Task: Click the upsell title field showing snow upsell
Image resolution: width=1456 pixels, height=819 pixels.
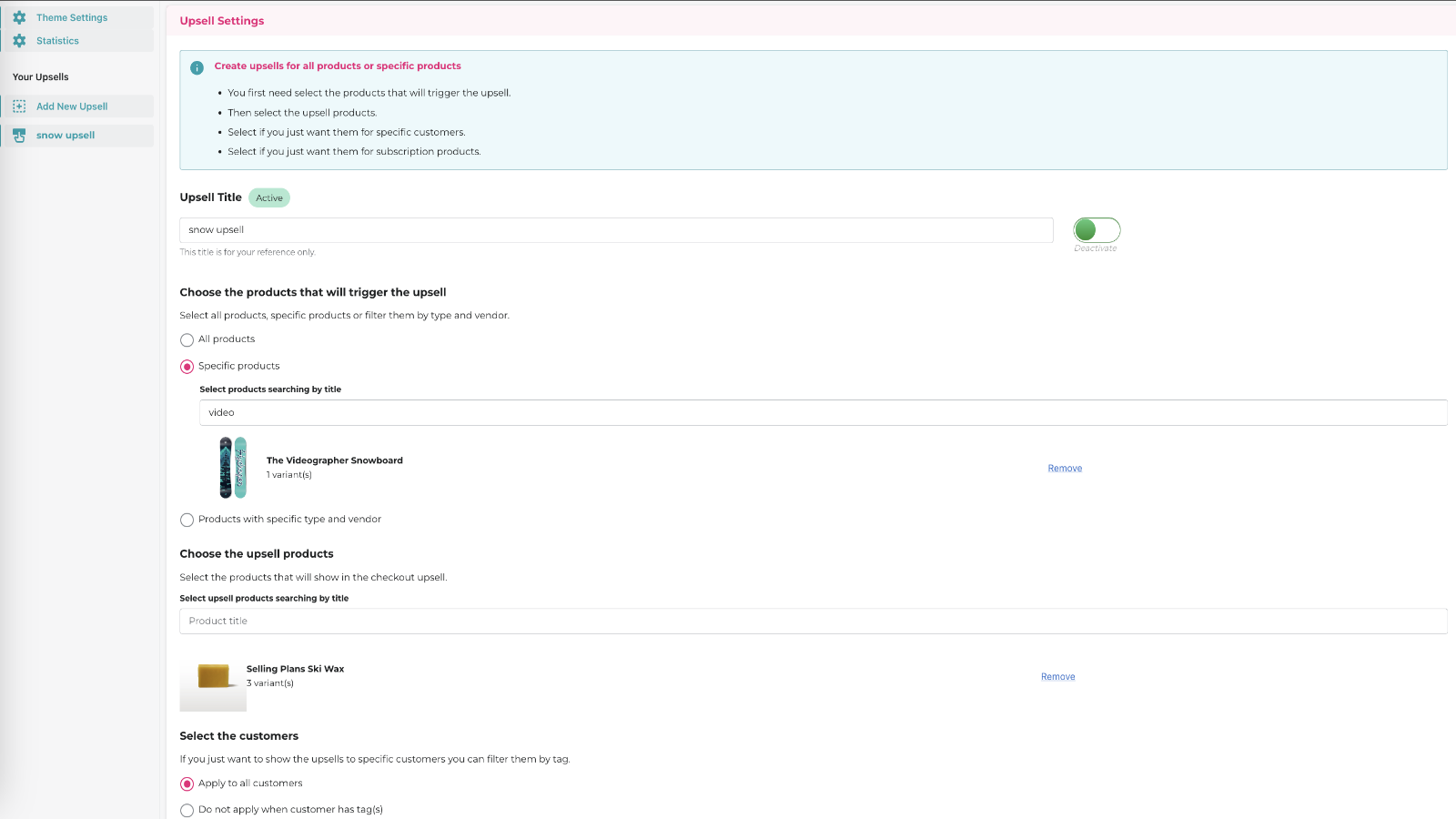Action: tap(616, 229)
